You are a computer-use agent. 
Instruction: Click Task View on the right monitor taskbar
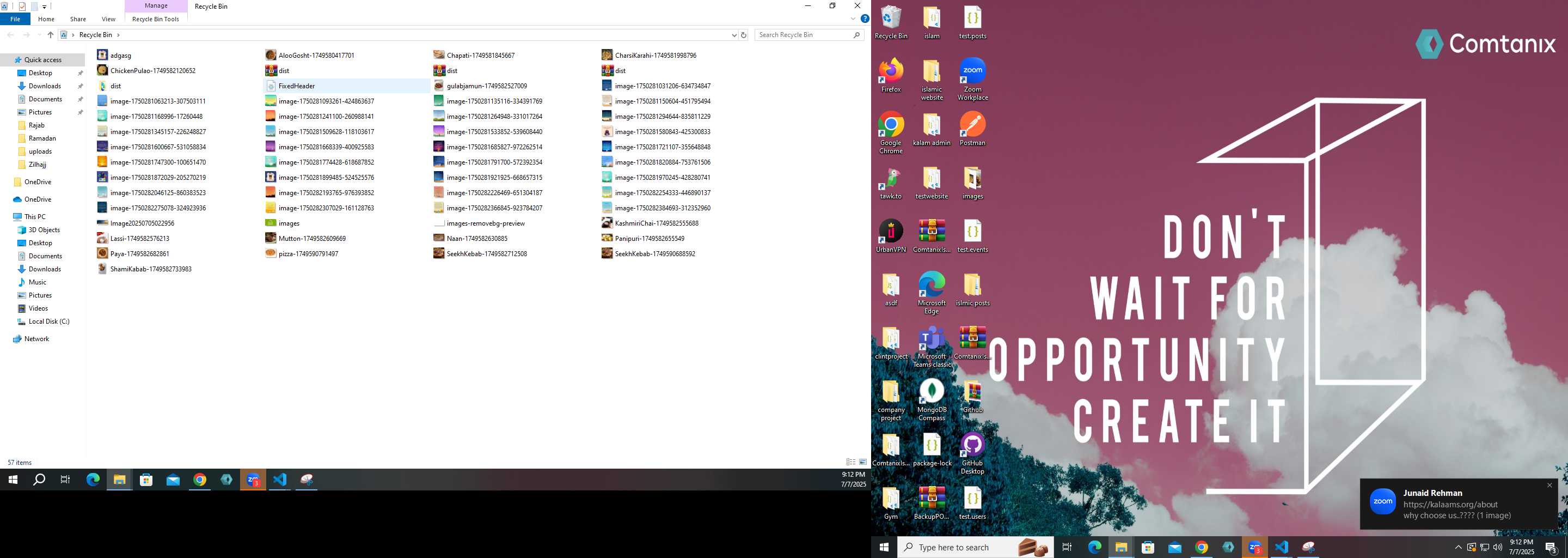point(1067,547)
